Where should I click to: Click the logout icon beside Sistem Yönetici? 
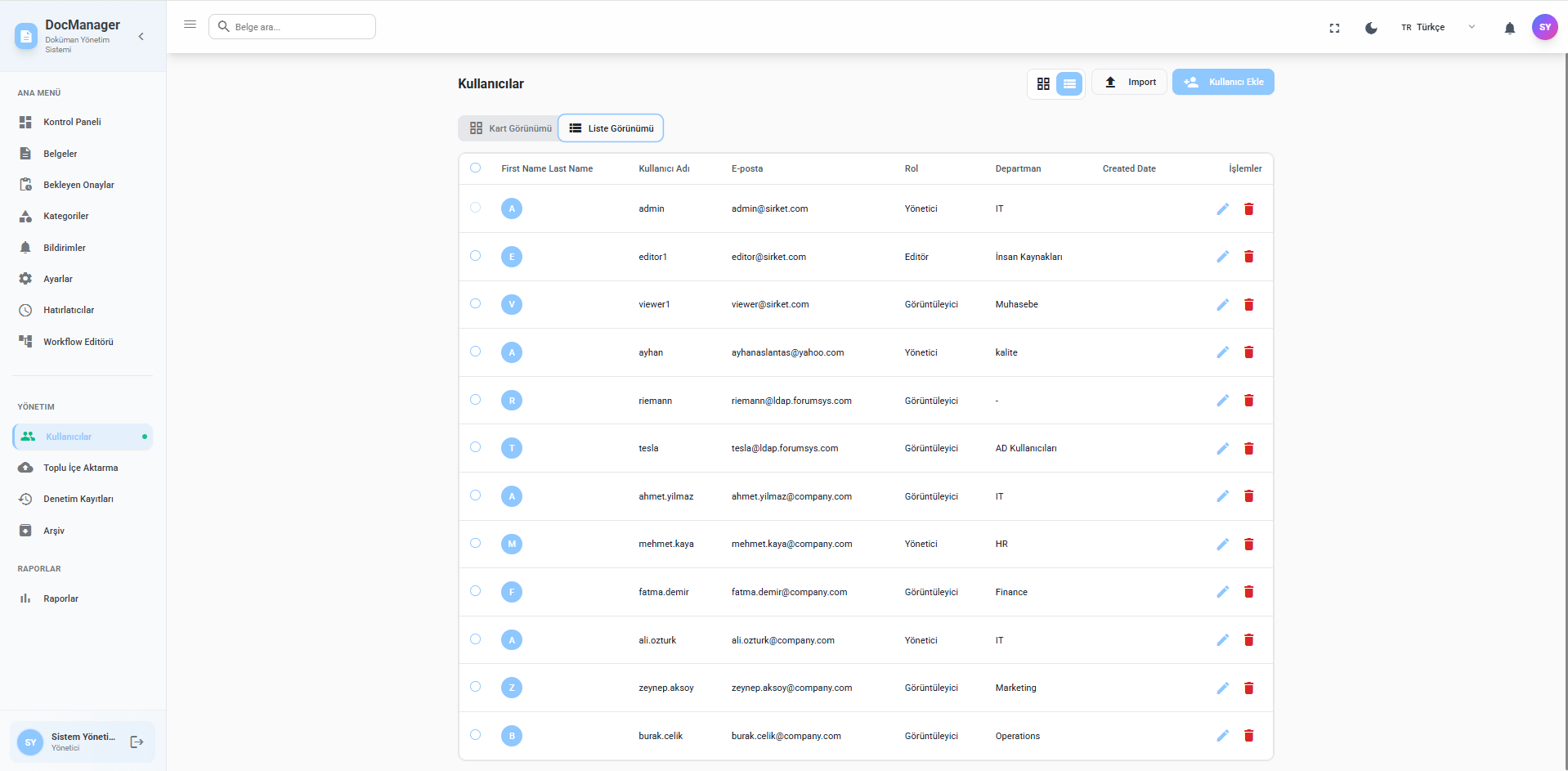point(137,742)
